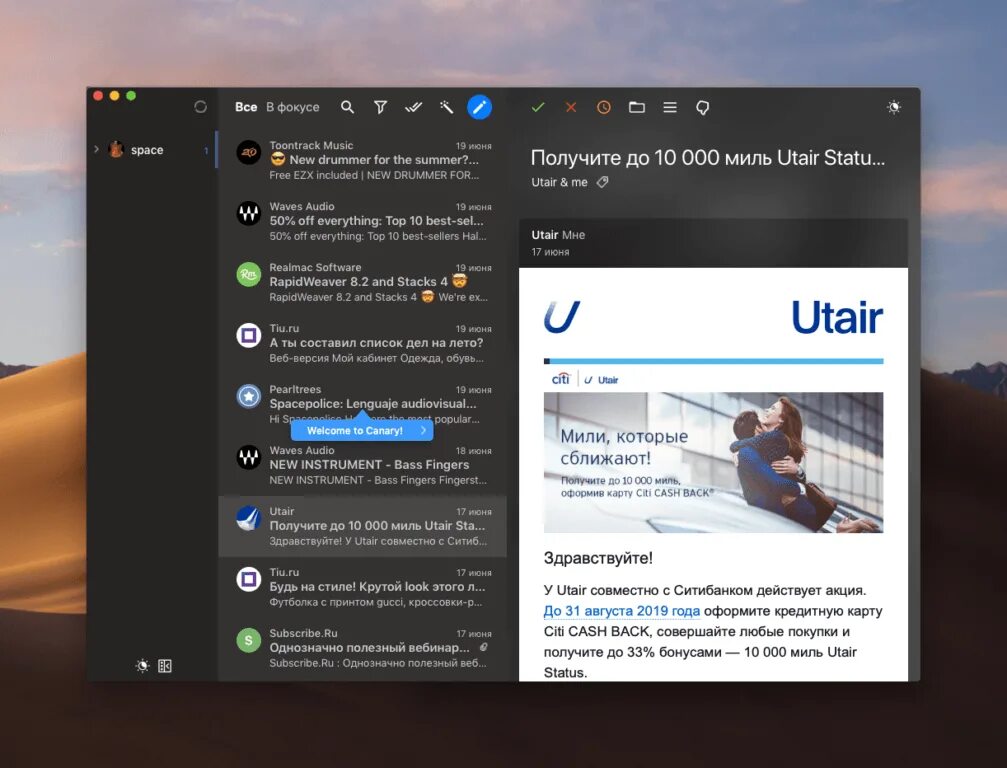Open the magic wand tools icon
Viewport: 1007px width, 768px height.
[x=446, y=106]
